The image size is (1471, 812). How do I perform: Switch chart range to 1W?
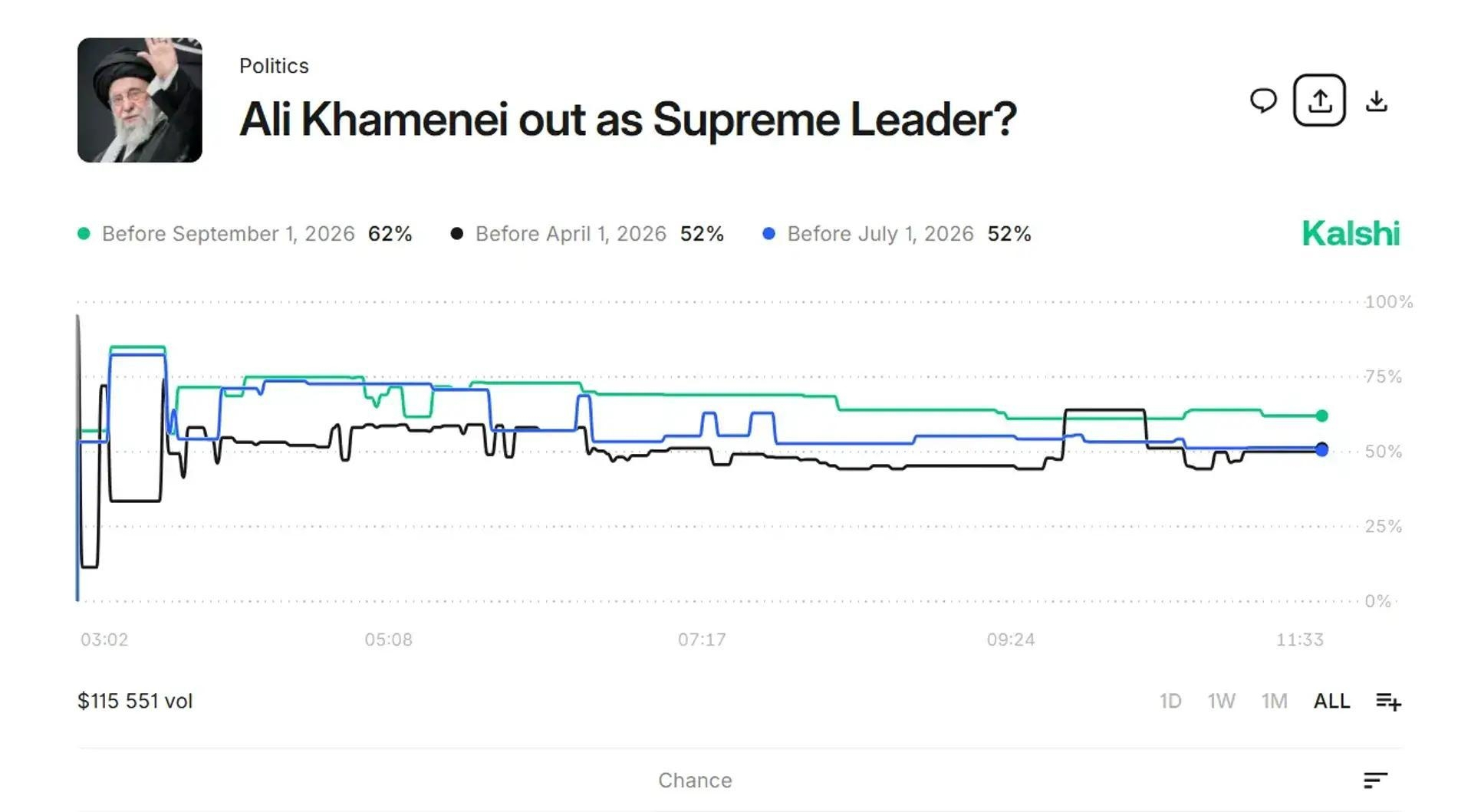[x=1222, y=701]
